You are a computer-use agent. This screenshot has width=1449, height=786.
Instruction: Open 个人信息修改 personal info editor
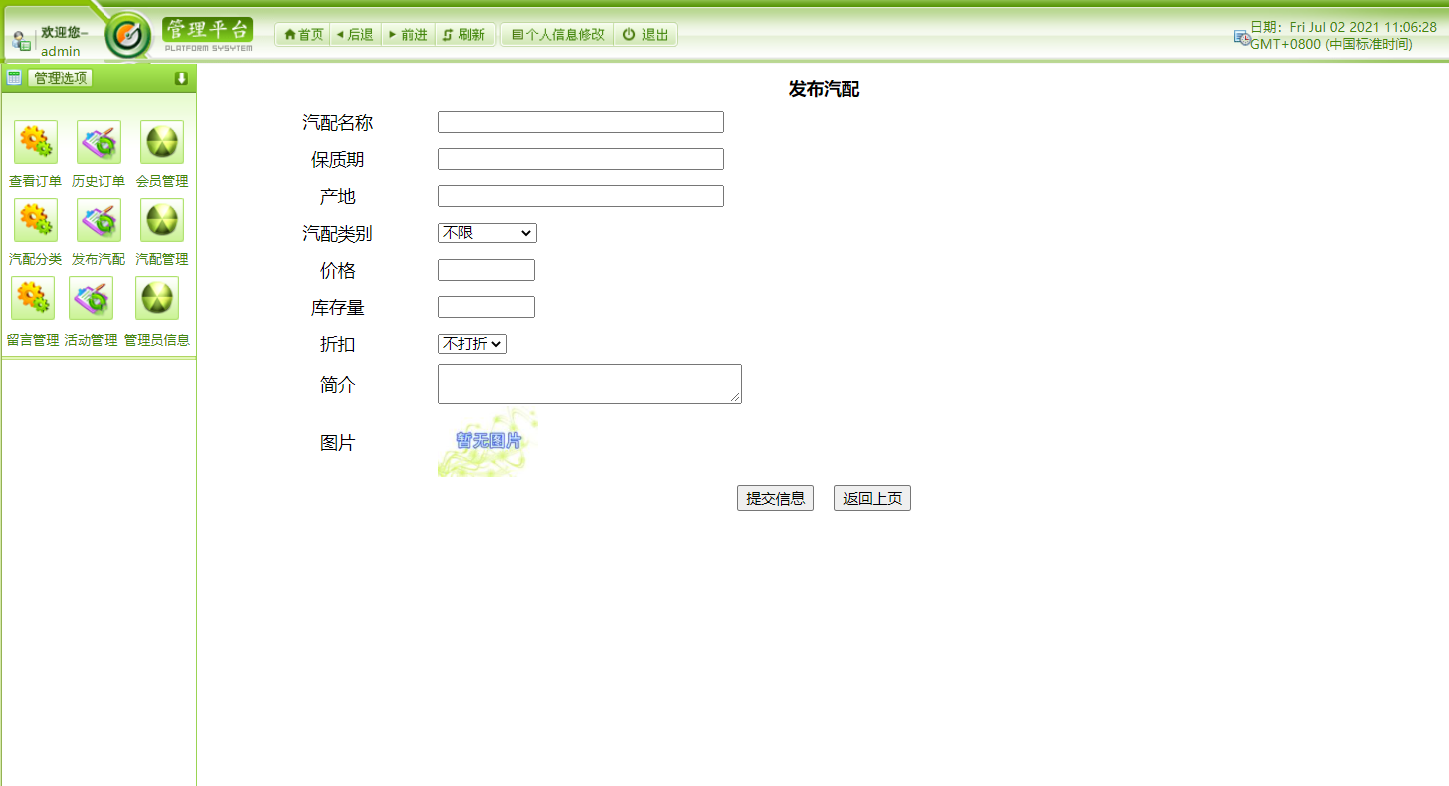[556, 33]
